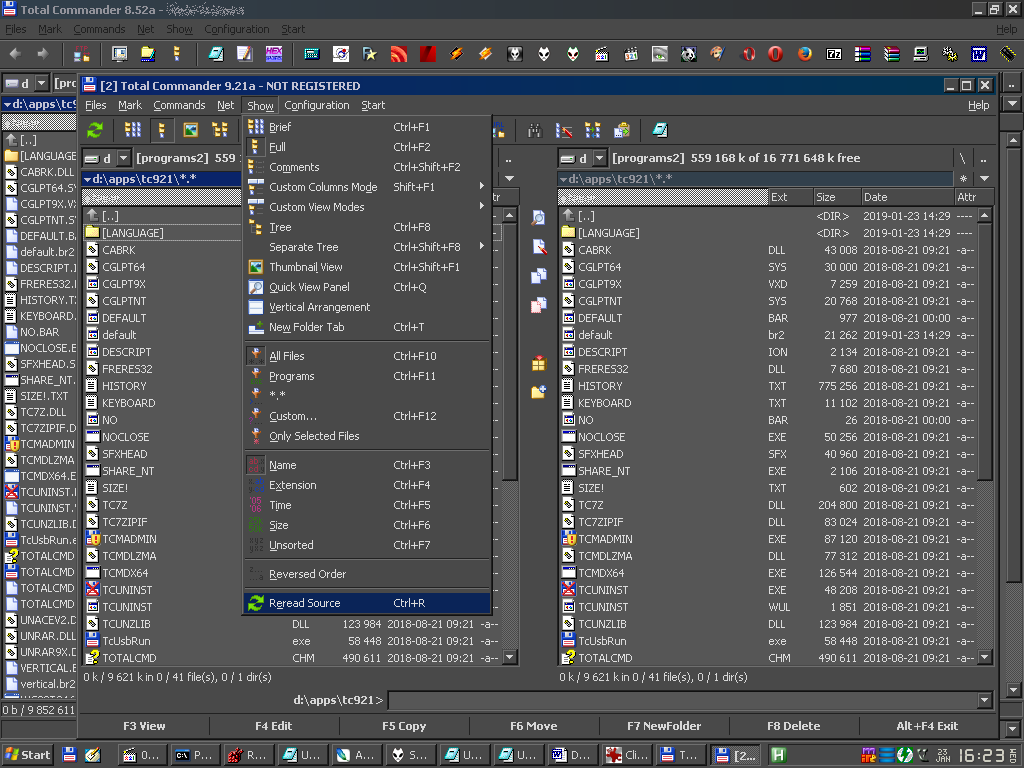Click the HEX editor icon in the 8.52a toolbar

pyautogui.click(x=274, y=54)
